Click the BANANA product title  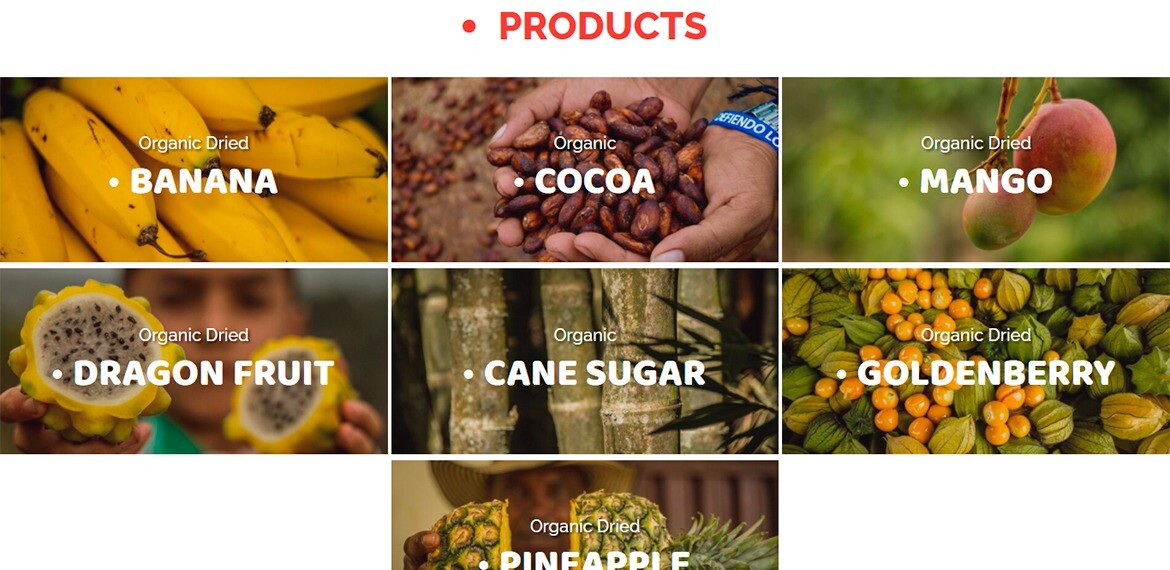click(204, 181)
